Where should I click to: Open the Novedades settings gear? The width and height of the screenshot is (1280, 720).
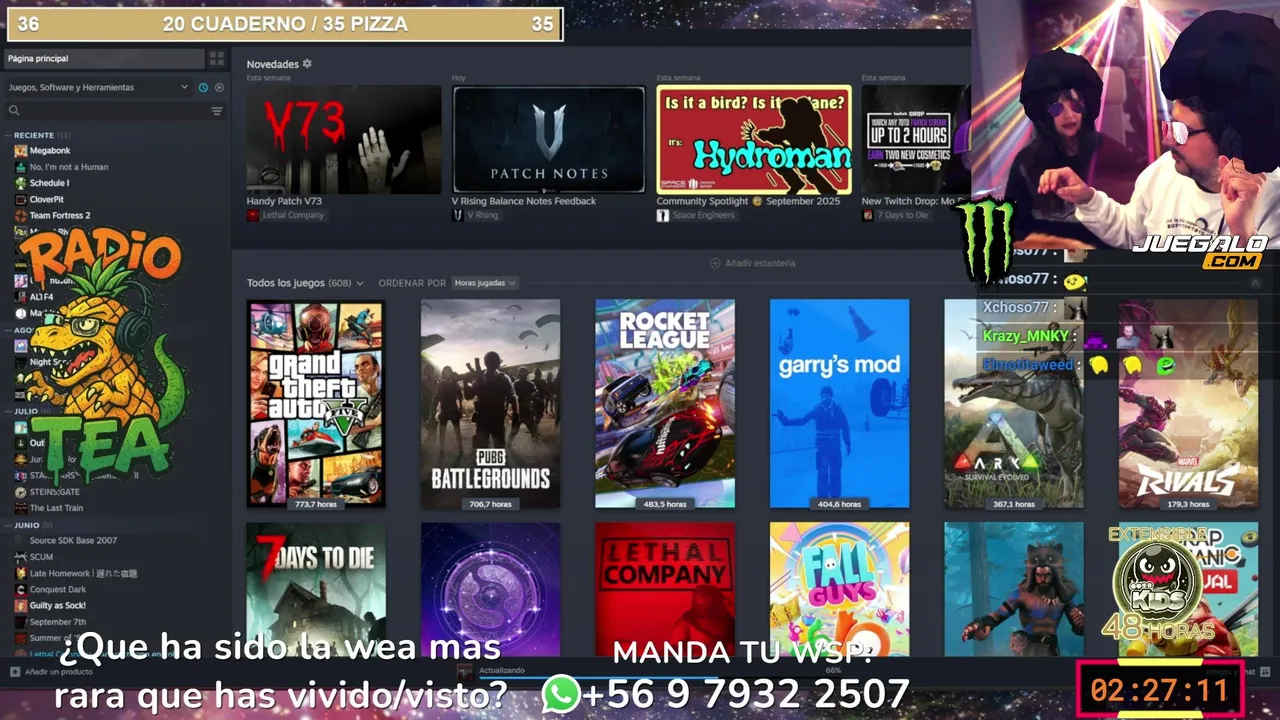tap(307, 64)
